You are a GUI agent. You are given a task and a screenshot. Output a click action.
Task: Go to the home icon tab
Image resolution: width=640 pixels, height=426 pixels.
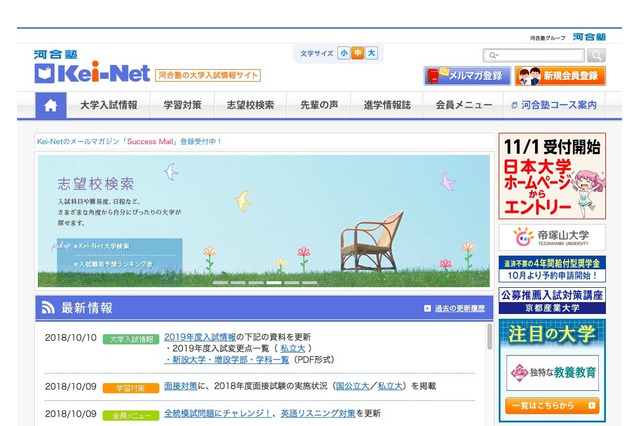click(x=51, y=106)
